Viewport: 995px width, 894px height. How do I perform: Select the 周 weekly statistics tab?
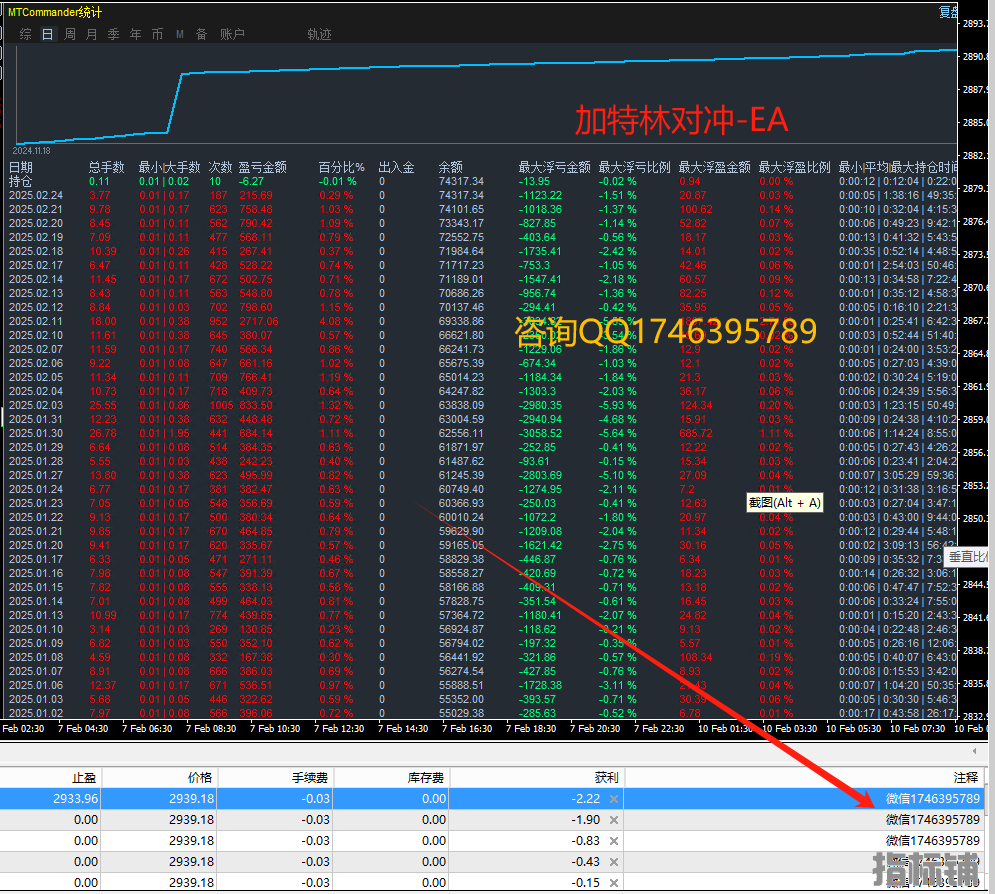tap(70, 34)
